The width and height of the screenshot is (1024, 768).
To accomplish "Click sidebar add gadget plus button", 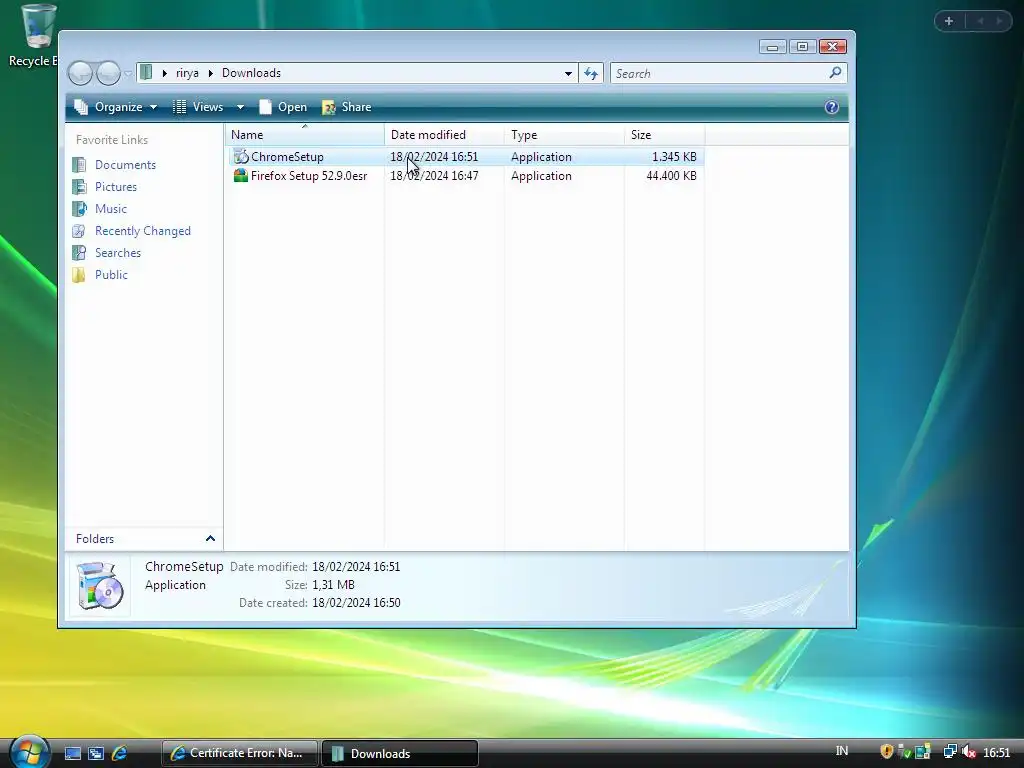I will click(949, 21).
